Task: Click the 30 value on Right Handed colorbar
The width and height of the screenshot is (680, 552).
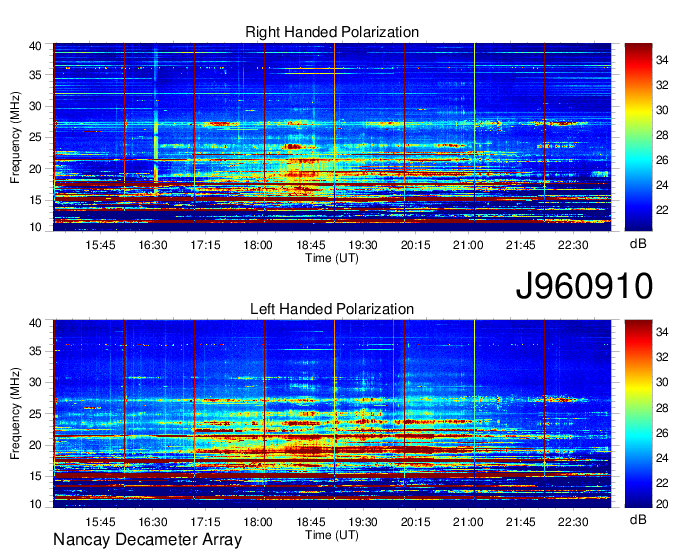Action: tap(662, 110)
